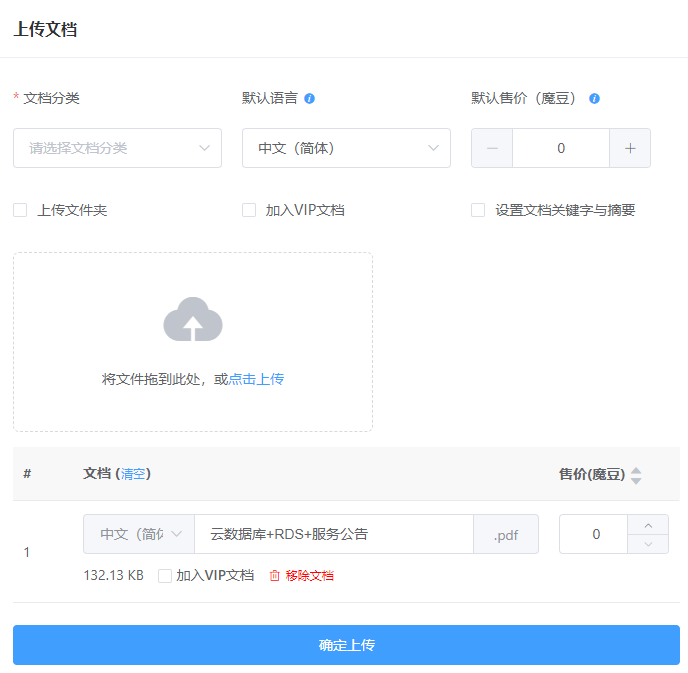Open the 请选择文档分类 dropdown

click(117, 148)
